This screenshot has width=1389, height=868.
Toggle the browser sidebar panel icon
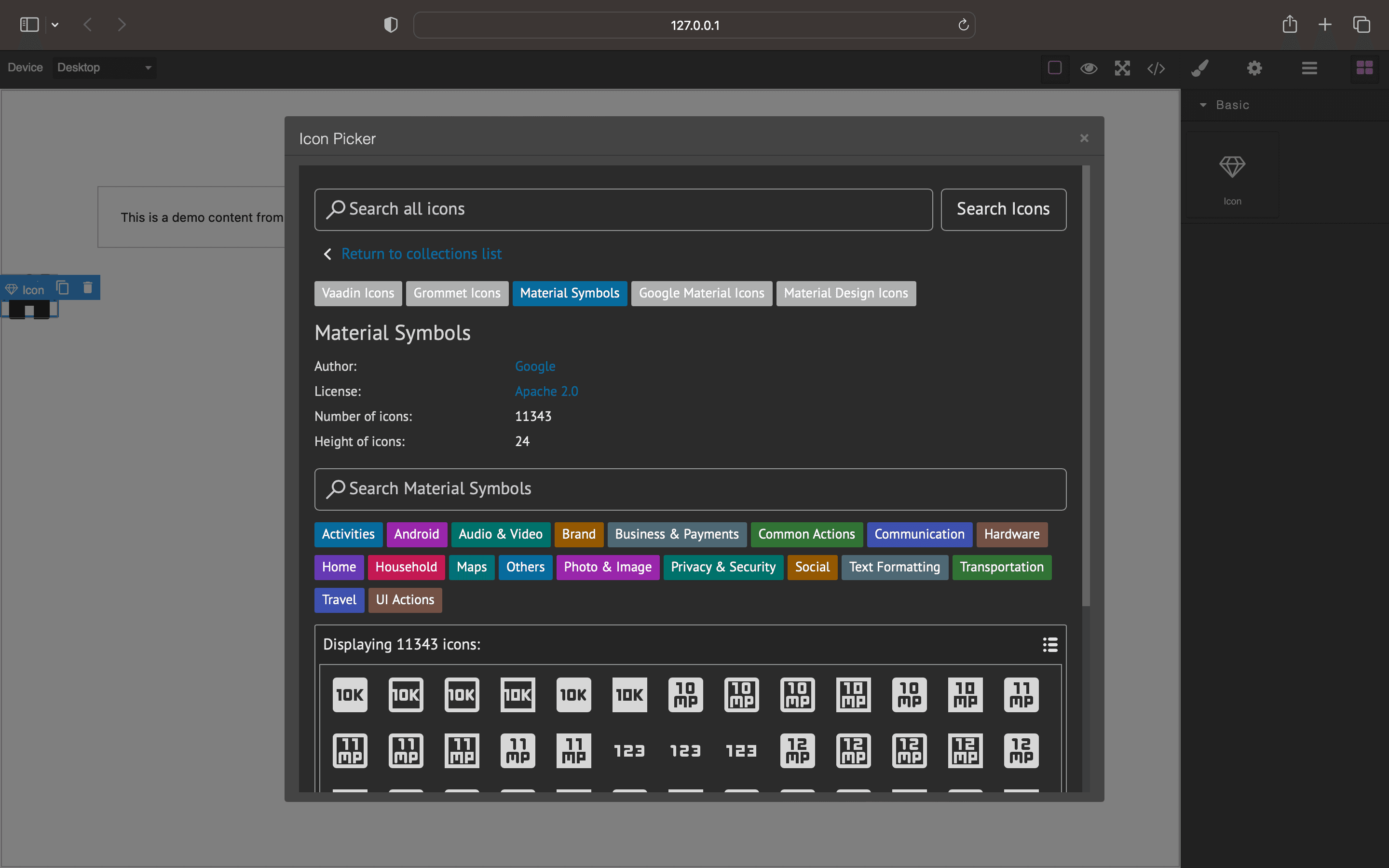click(29, 25)
